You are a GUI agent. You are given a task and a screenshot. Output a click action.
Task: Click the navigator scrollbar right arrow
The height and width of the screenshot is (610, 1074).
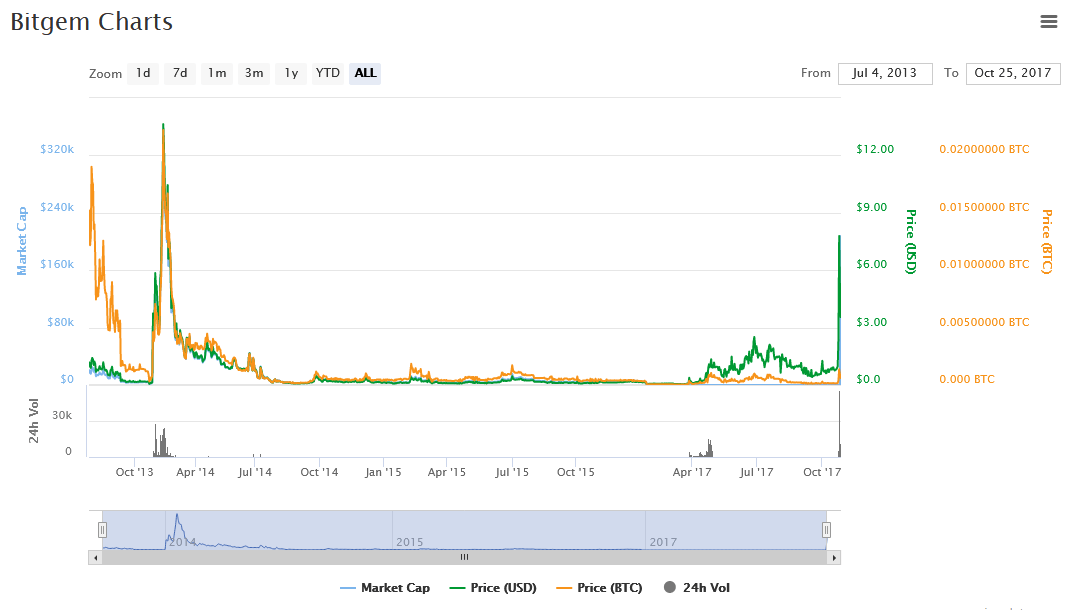coord(834,558)
